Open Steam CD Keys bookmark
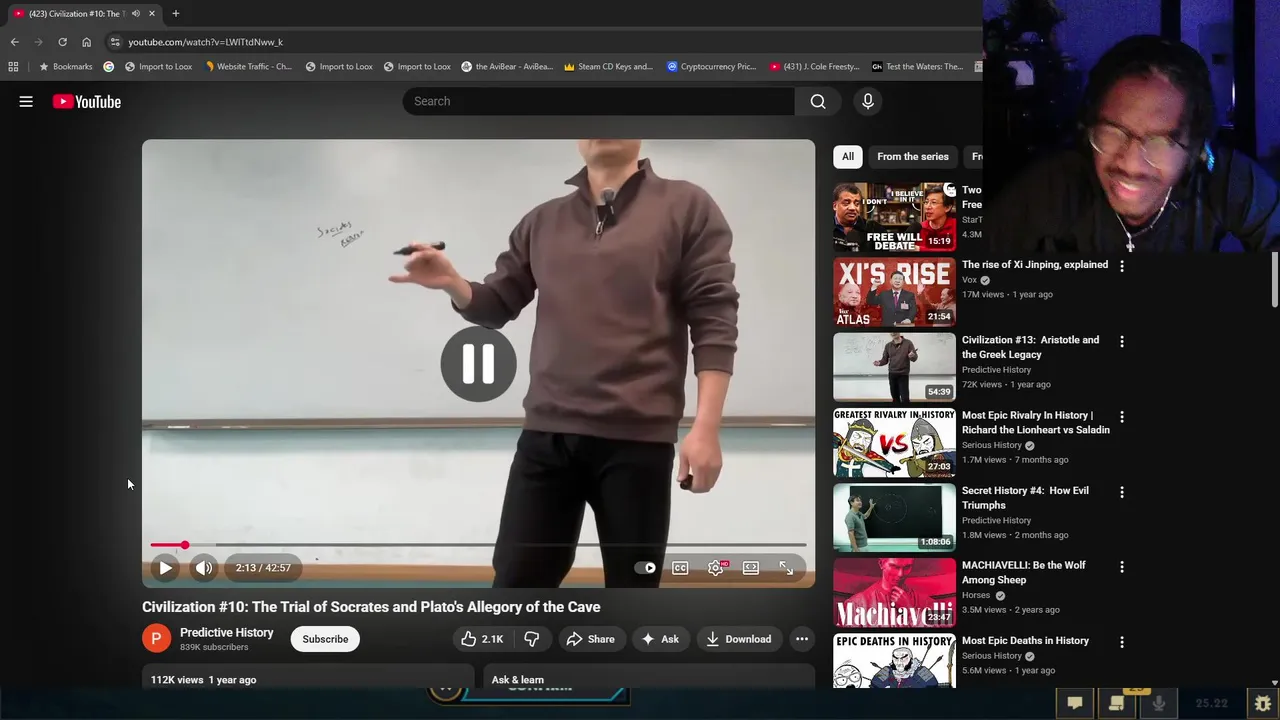Image resolution: width=1280 pixels, height=720 pixels. point(608,67)
